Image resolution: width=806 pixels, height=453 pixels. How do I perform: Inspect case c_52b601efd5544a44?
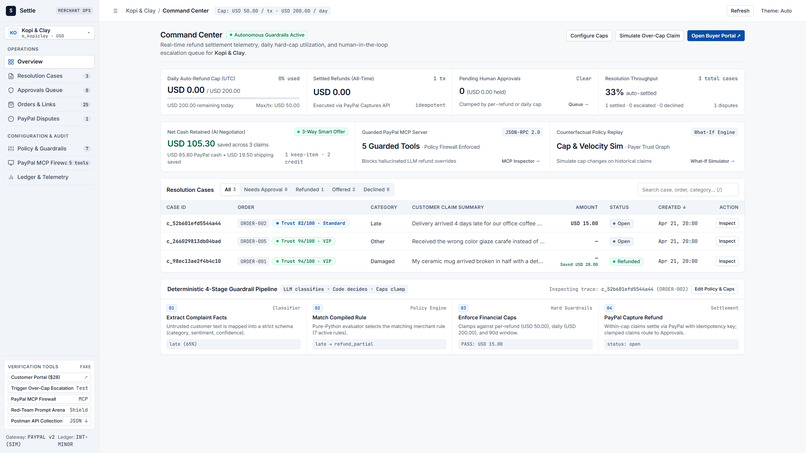(727, 224)
